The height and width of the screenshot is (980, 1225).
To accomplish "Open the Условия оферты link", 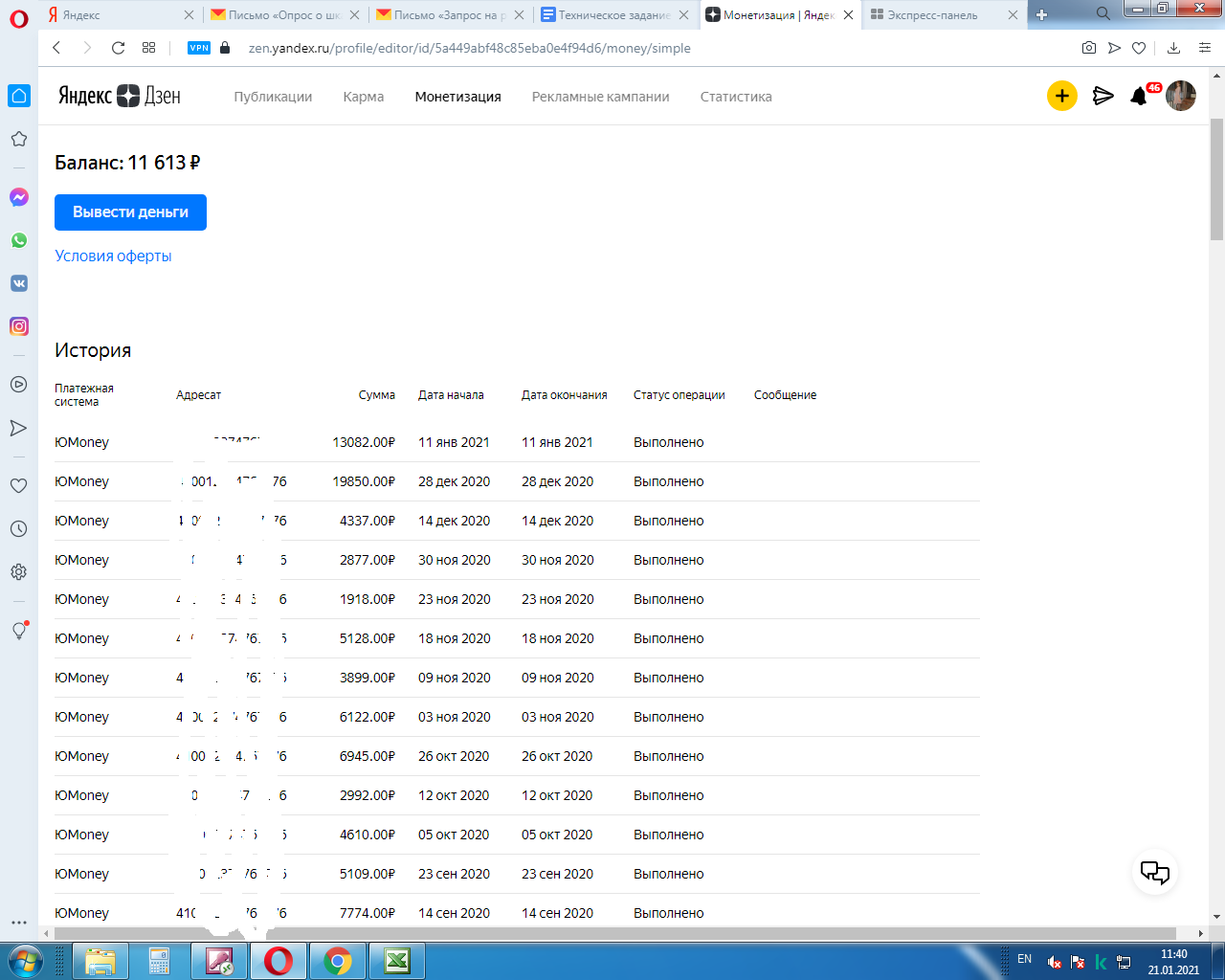I will click(x=113, y=256).
